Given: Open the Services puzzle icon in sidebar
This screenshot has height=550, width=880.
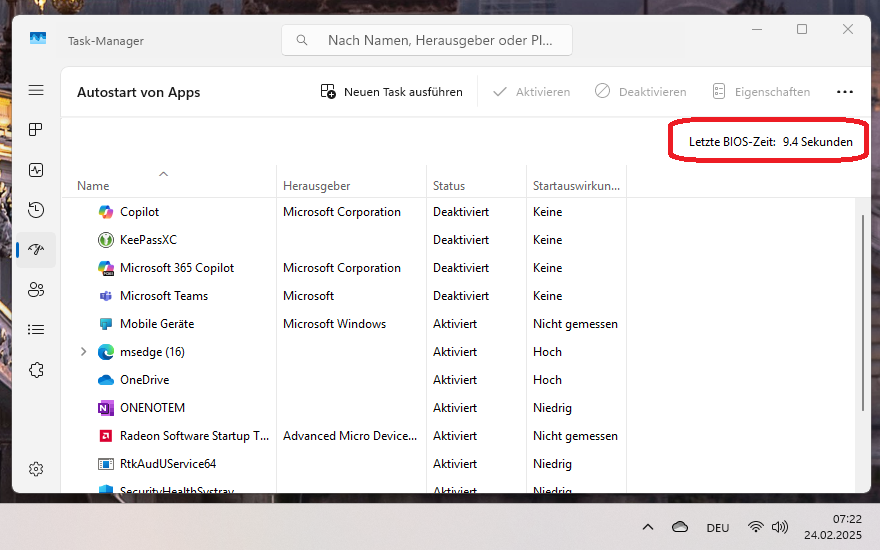Looking at the screenshot, I should (36, 370).
